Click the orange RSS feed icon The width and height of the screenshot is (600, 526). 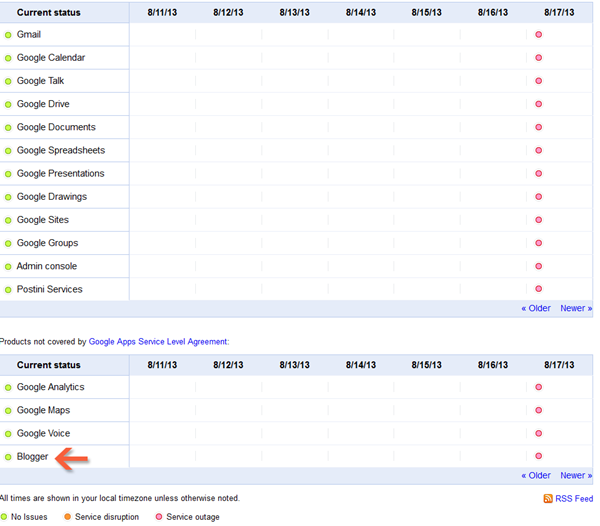coord(548,498)
